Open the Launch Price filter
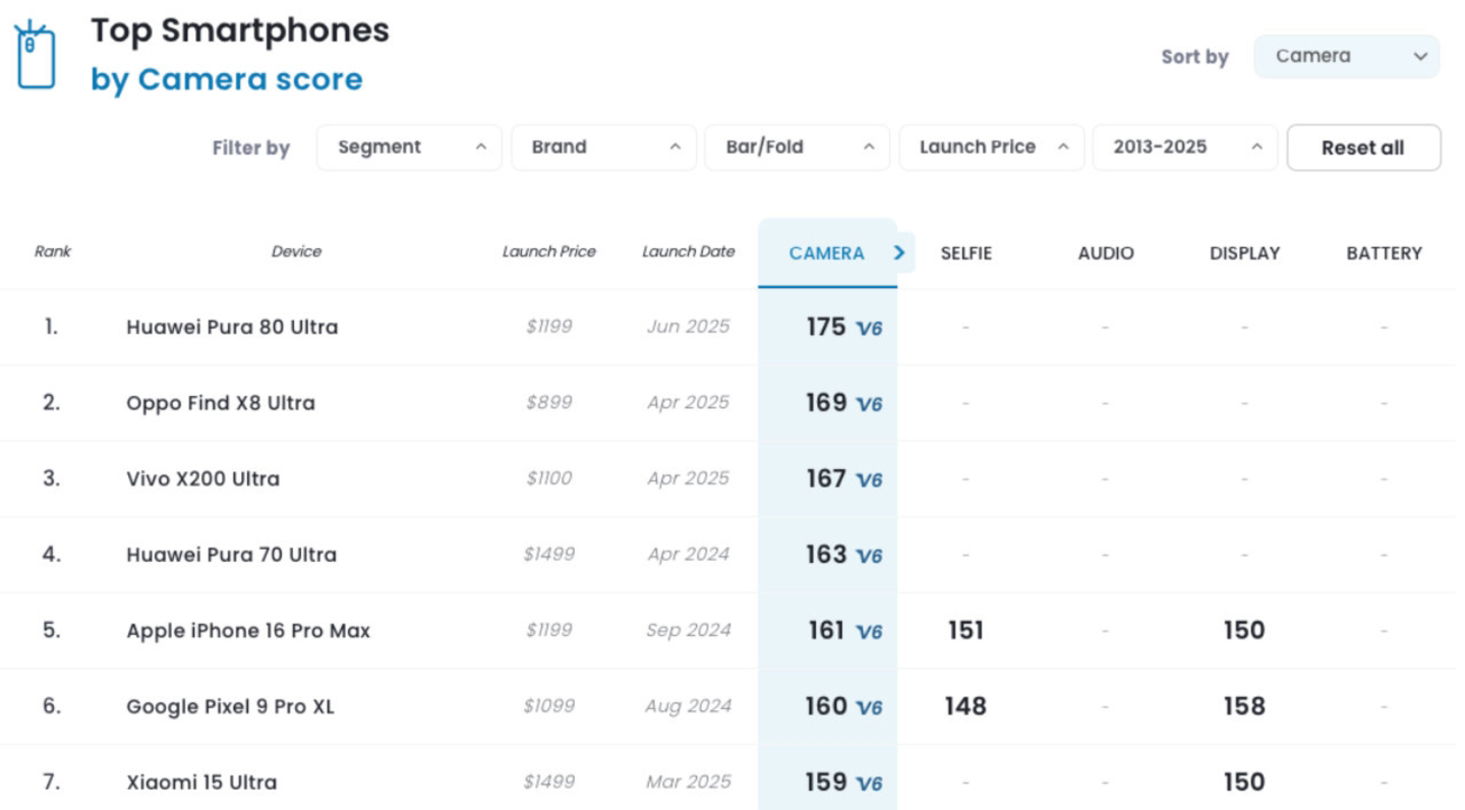The height and width of the screenshot is (810, 1465). 991,148
